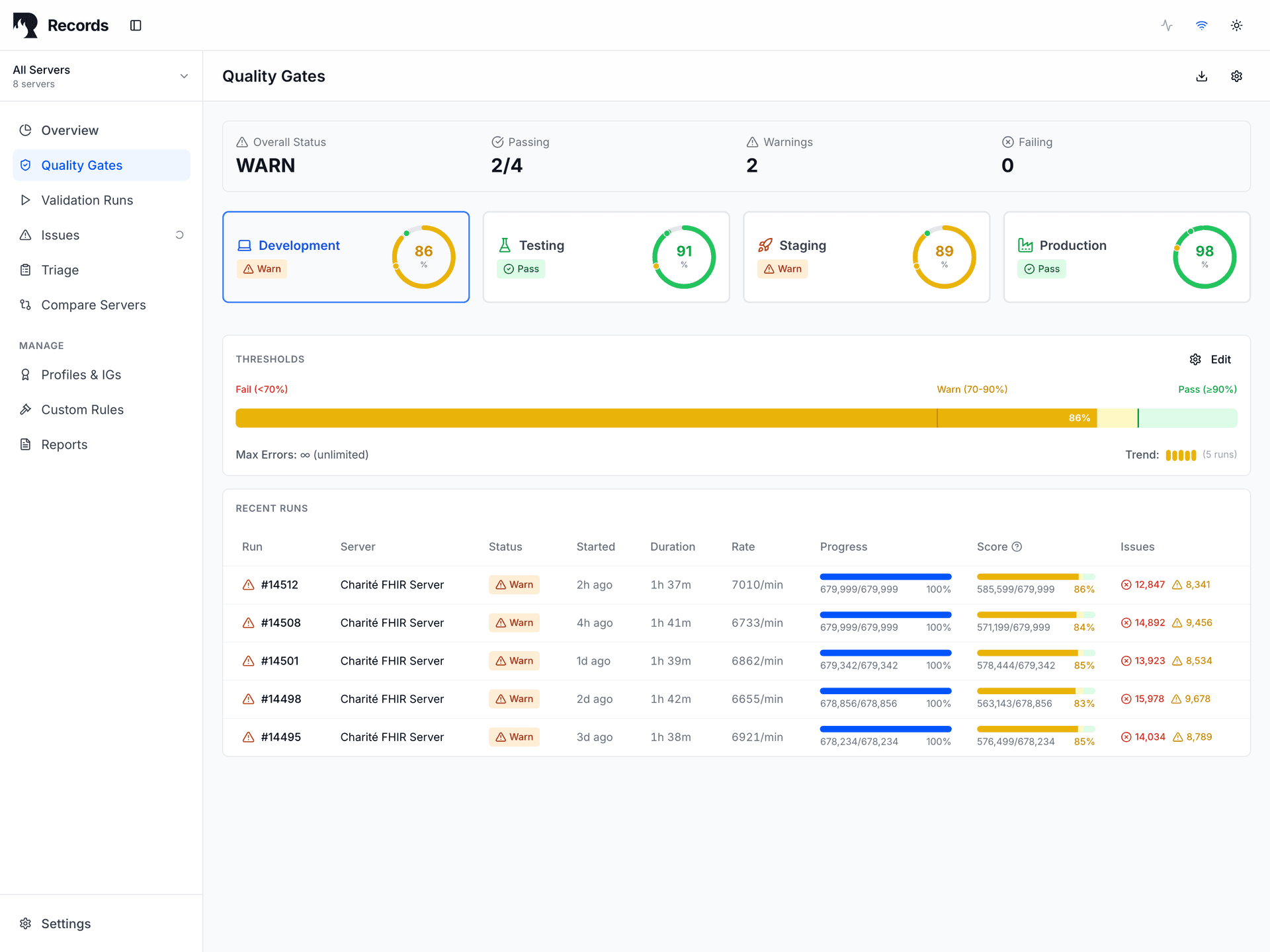Viewport: 1270px width, 952px height.
Task: Expand the All Servers dropdown
Action: pyautogui.click(x=101, y=76)
